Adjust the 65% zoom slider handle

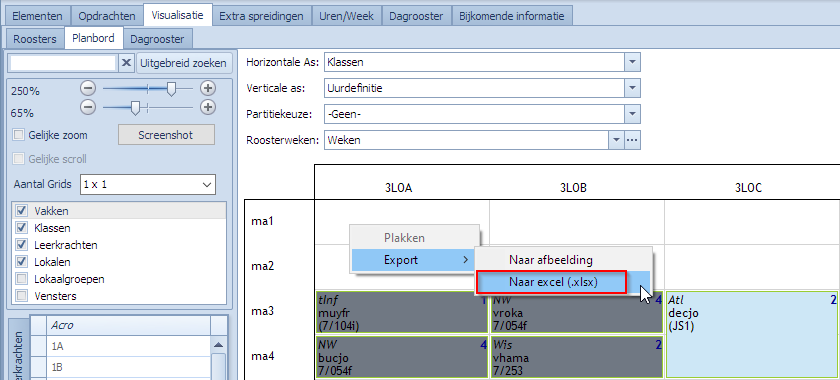coord(136,108)
